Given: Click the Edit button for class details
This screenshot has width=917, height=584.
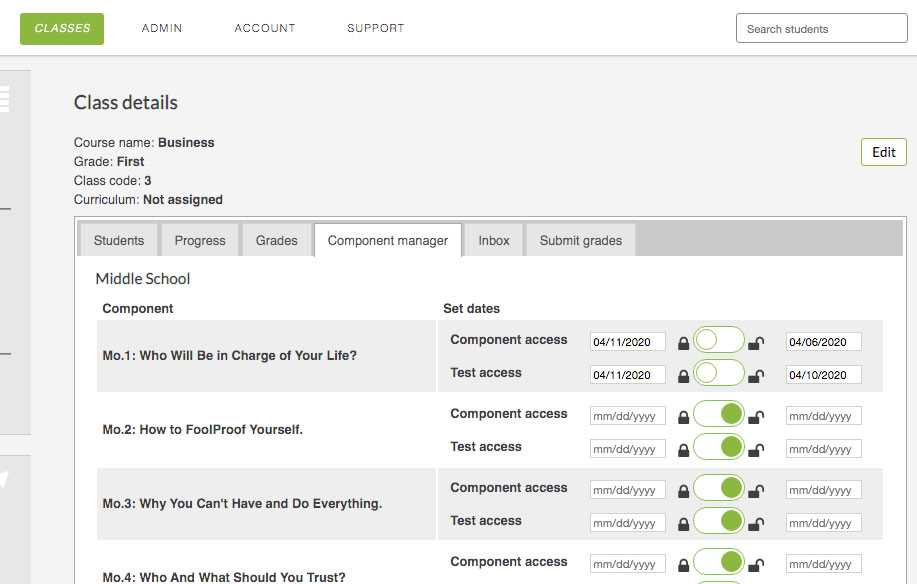Looking at the screenshot, I should [x=884, y=152].
